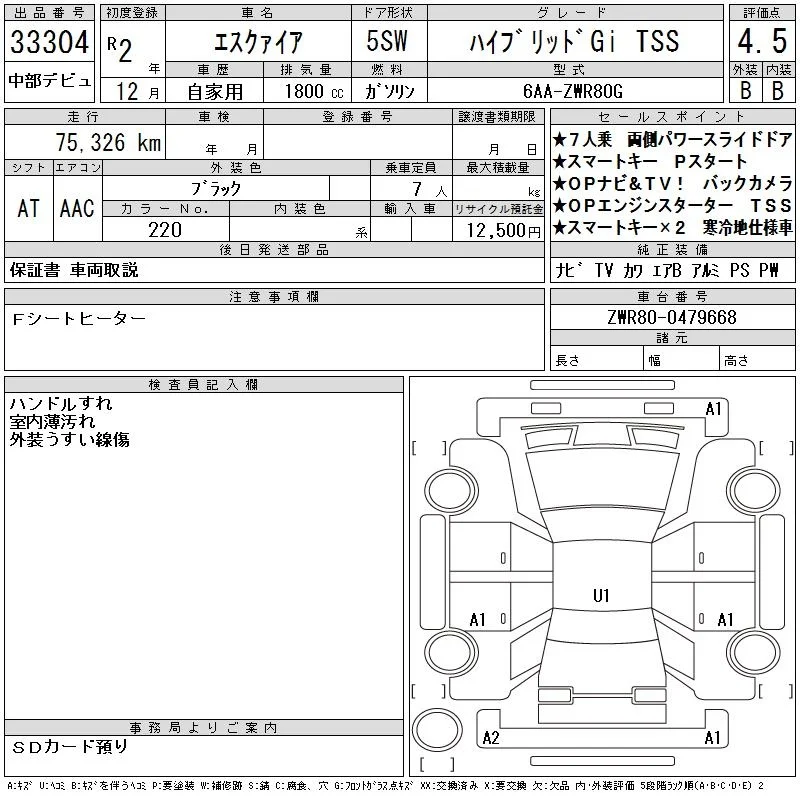Click the Fシートヒーター note text

coord(79,319)
